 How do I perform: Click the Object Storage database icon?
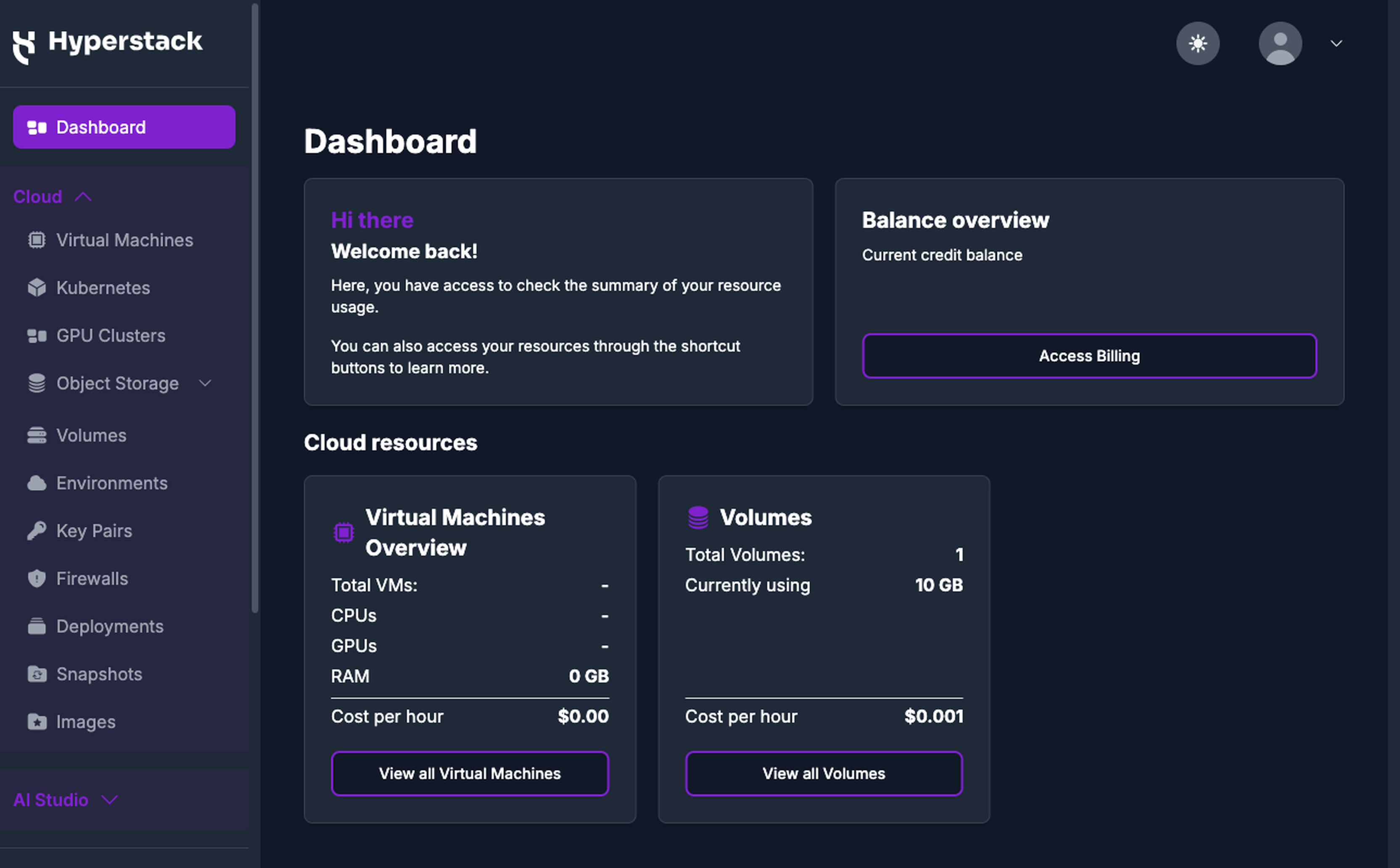(x=37, y=383)
